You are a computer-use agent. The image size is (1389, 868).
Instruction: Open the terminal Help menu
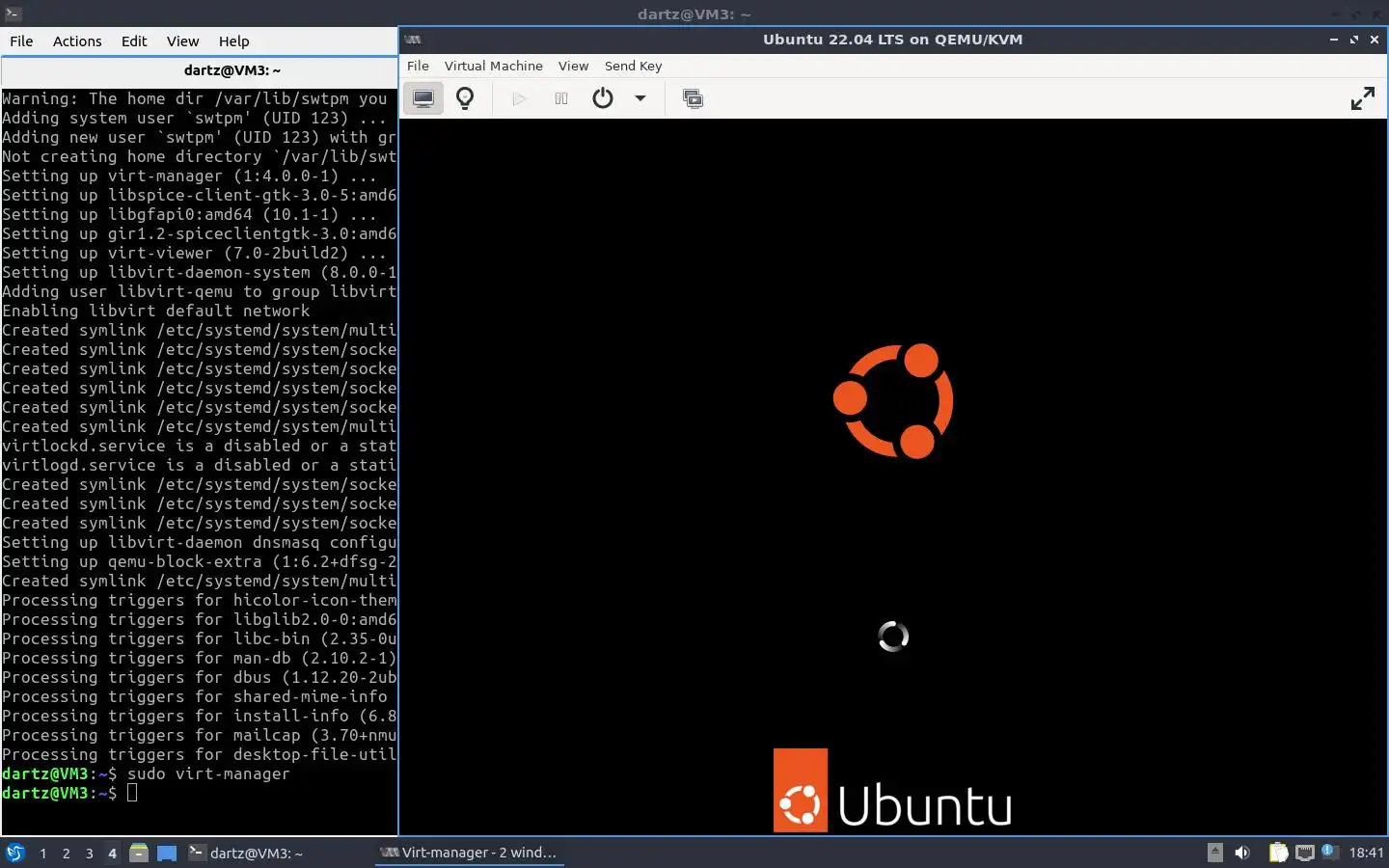coord(233,41)
